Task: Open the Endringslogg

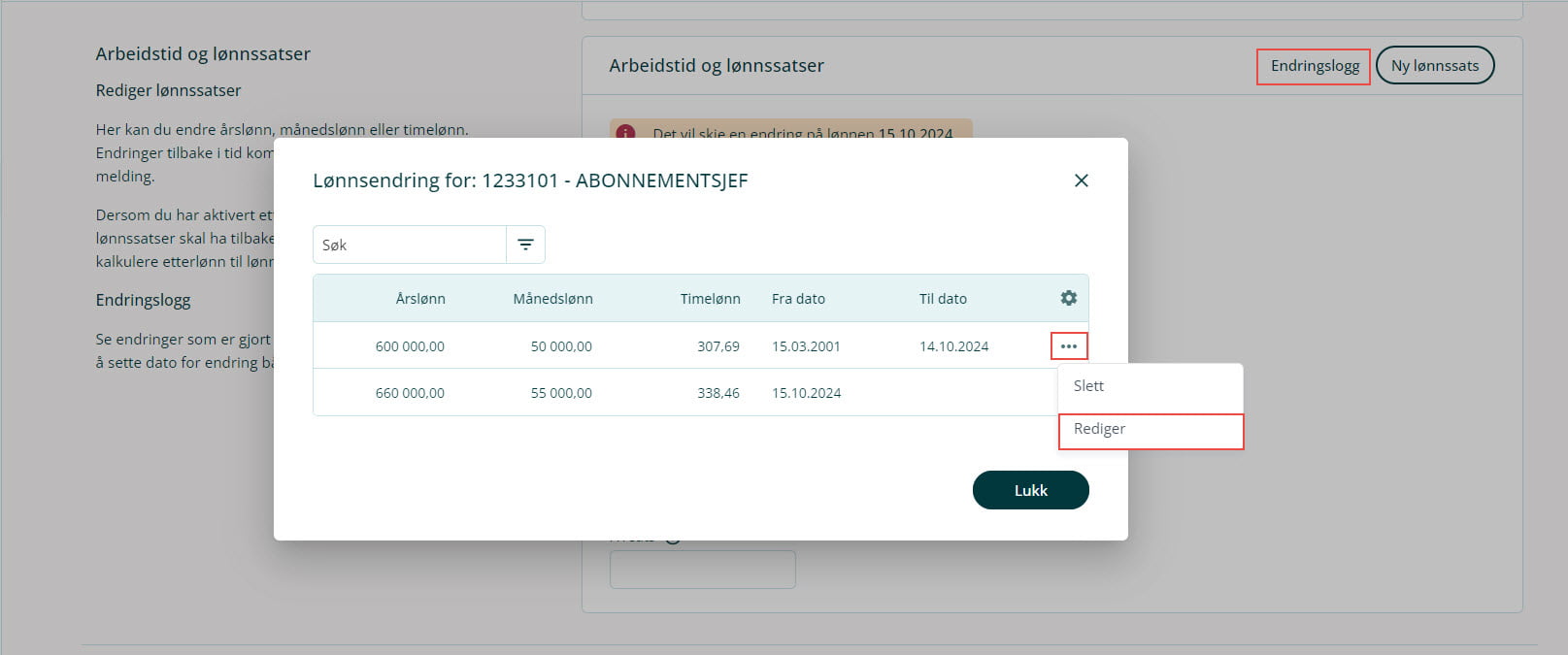Action: point(1314,66)
